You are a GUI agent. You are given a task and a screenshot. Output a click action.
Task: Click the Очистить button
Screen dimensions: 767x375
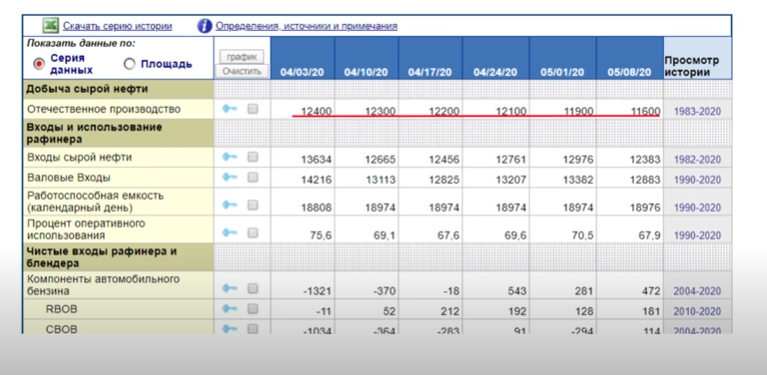(242, 71)
